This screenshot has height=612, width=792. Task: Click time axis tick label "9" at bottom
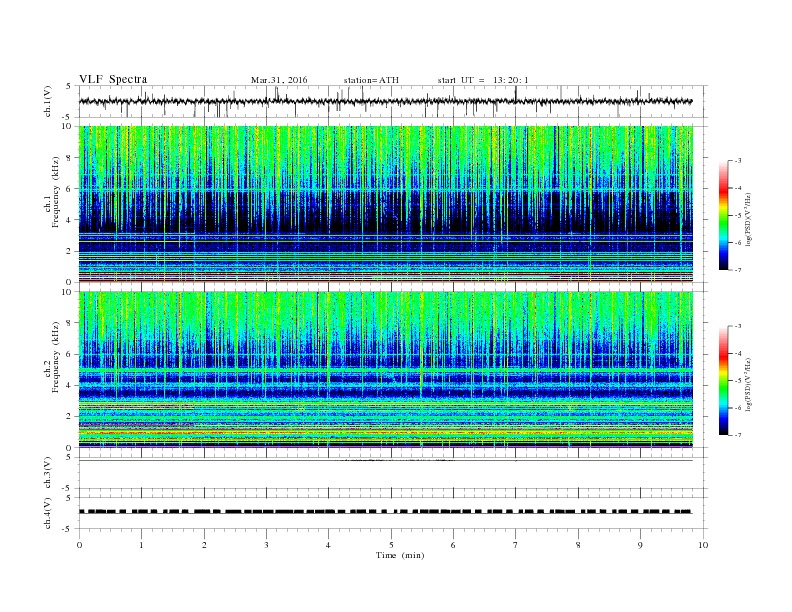(640, 545)
